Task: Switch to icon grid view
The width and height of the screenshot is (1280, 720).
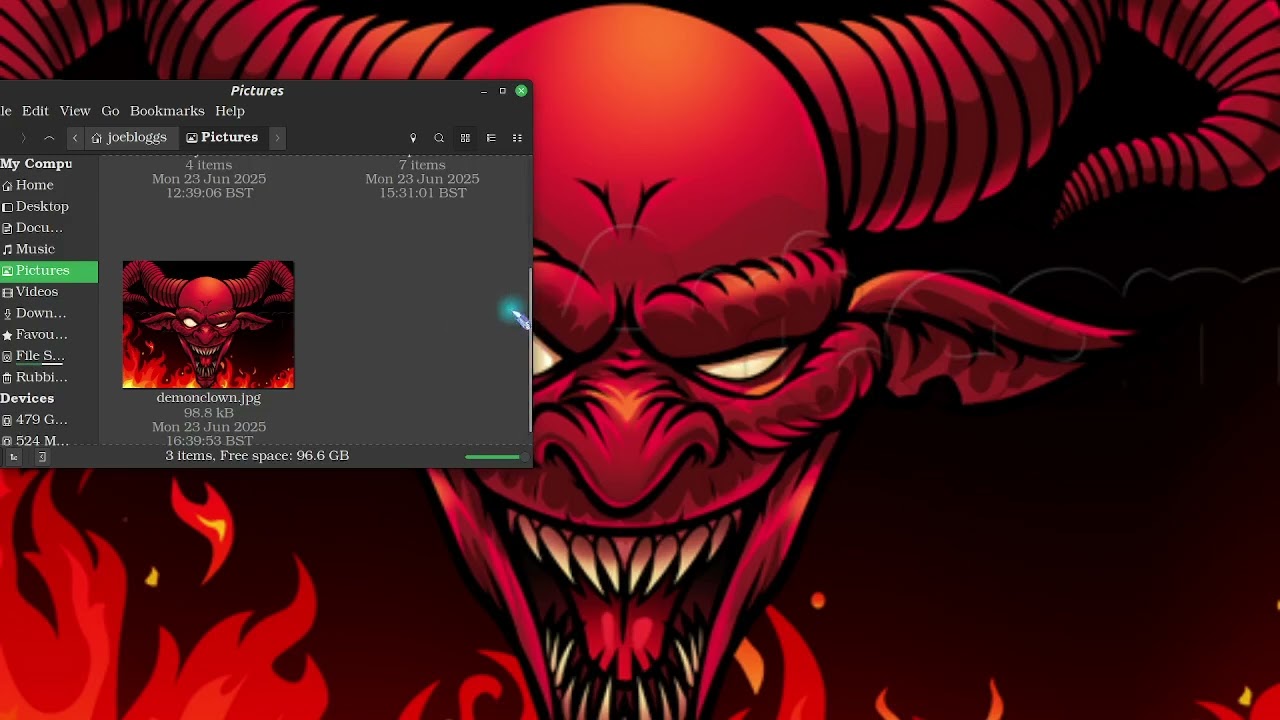Action: [x=465, y=138]
